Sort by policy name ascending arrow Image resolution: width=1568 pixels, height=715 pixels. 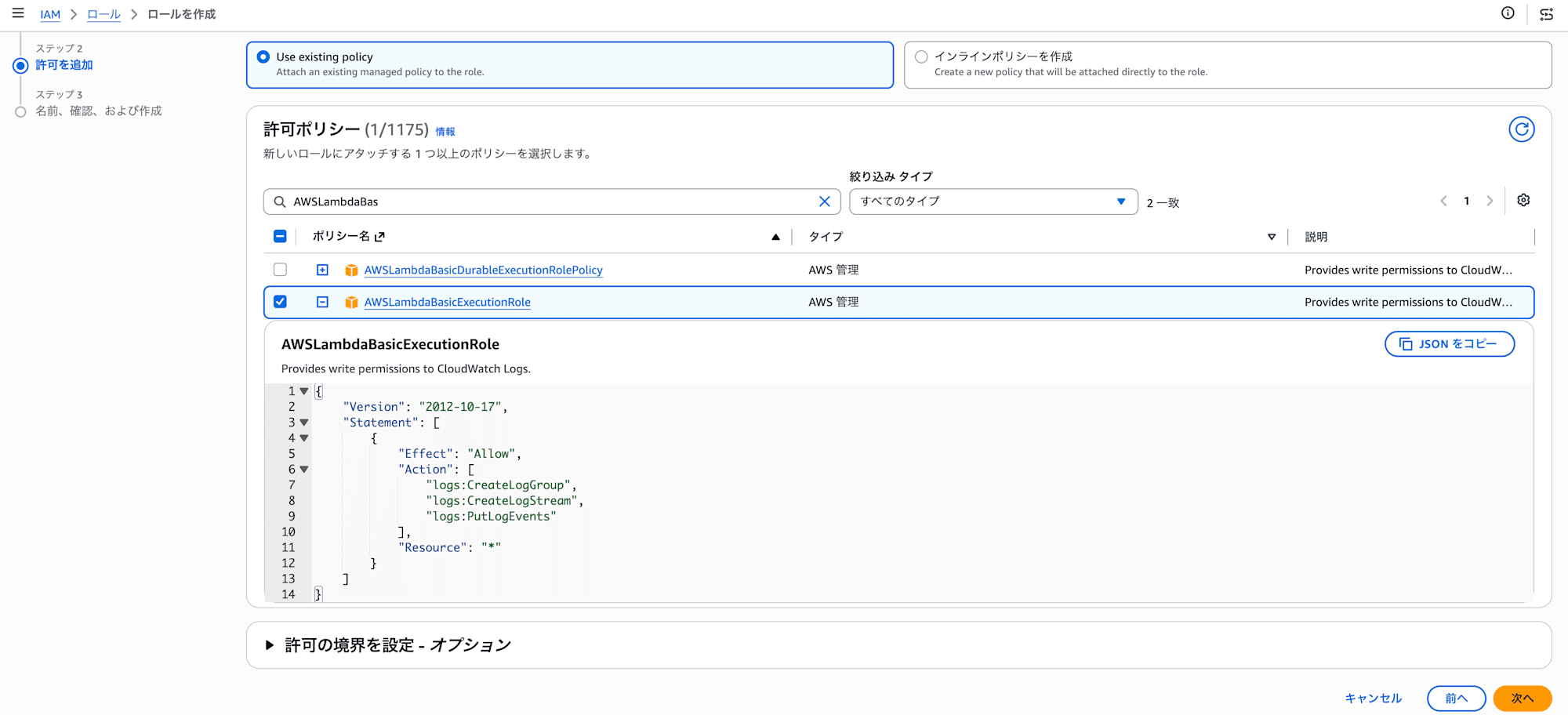pos(775,237)
